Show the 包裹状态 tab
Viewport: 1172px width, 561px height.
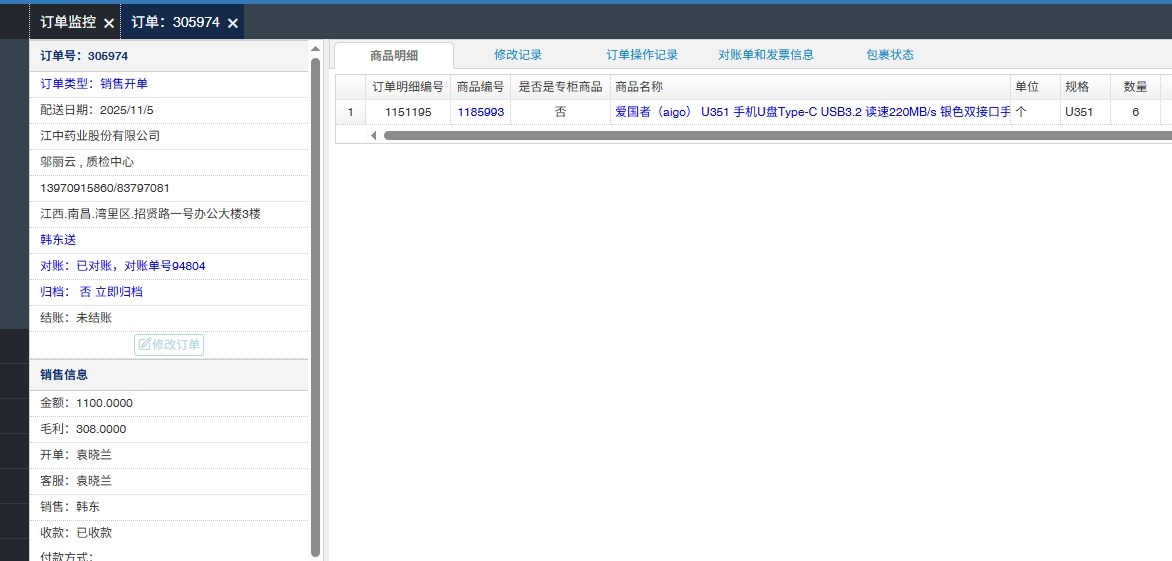889,55
